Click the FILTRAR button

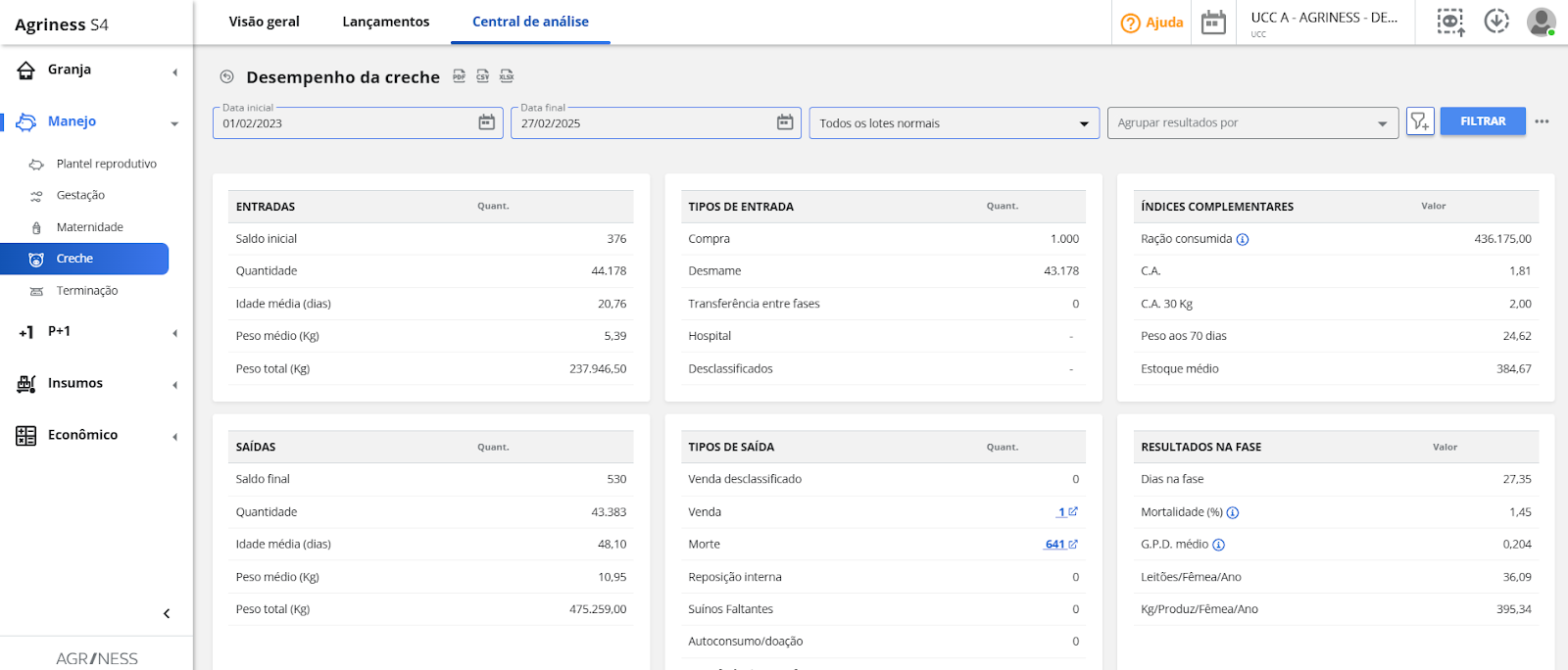coord(1483,121)
